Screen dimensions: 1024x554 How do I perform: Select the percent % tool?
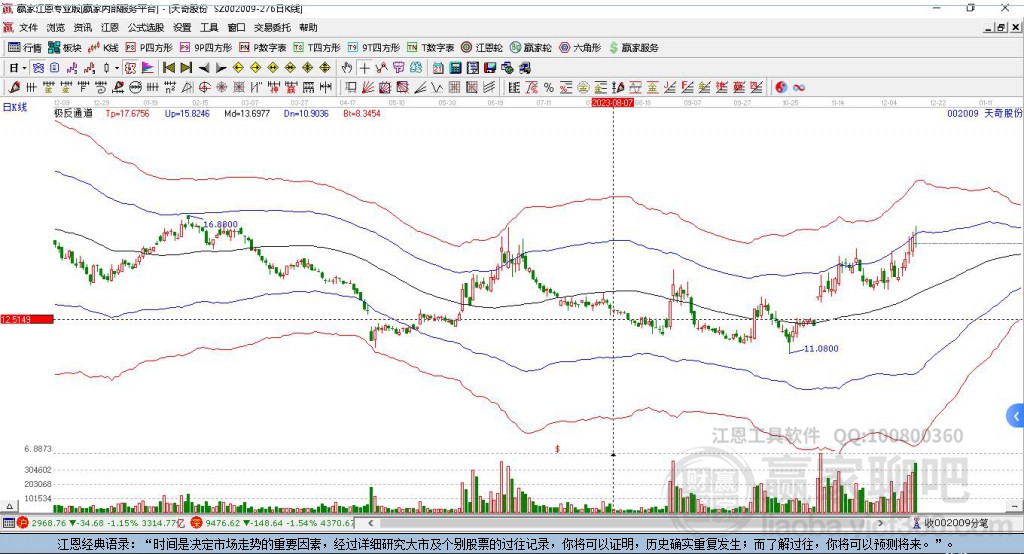pos(549,87)
